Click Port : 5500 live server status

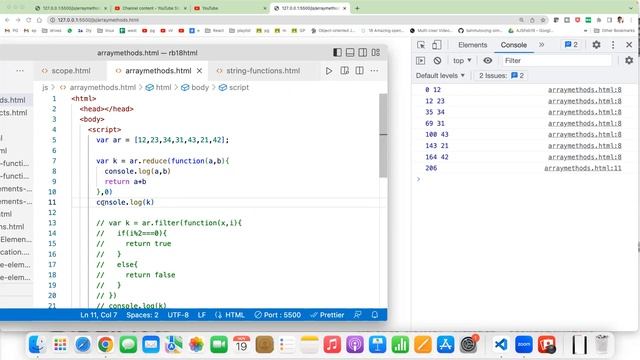(x=278, y=315)
